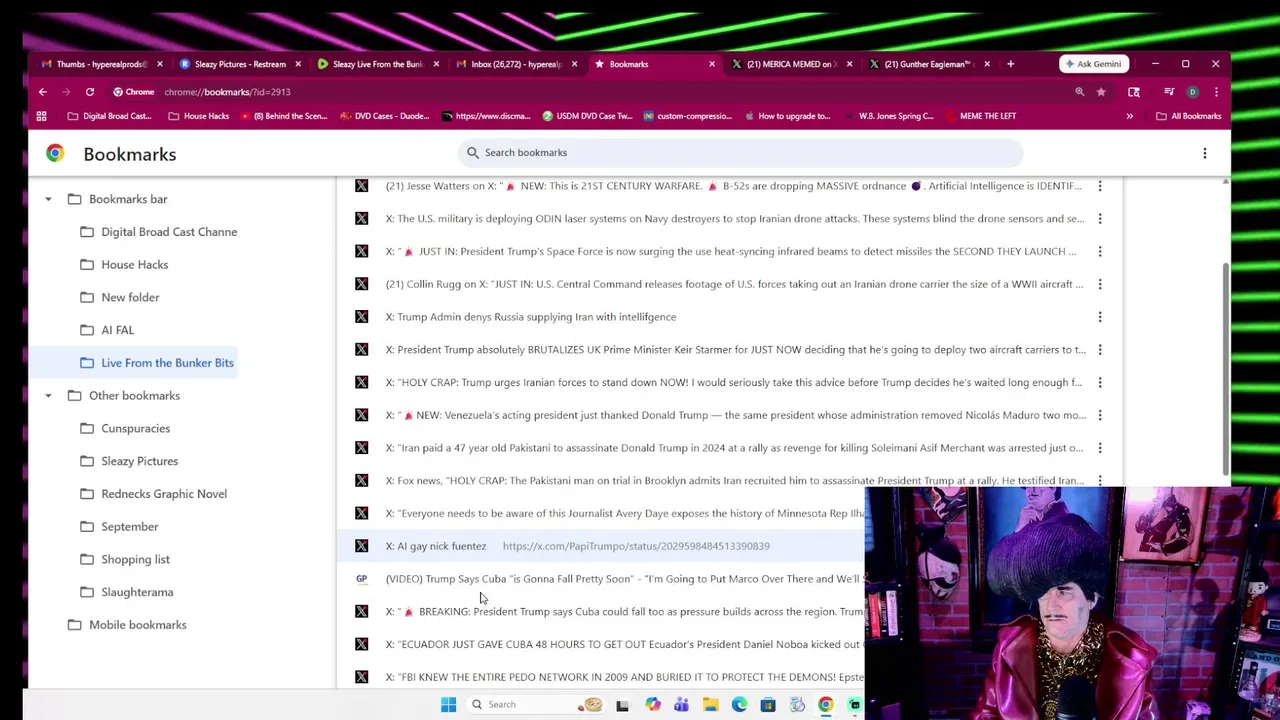Screen dimensions: 1280x720
Task: Click the Ask Gemini button
Action: (1093, 64)
